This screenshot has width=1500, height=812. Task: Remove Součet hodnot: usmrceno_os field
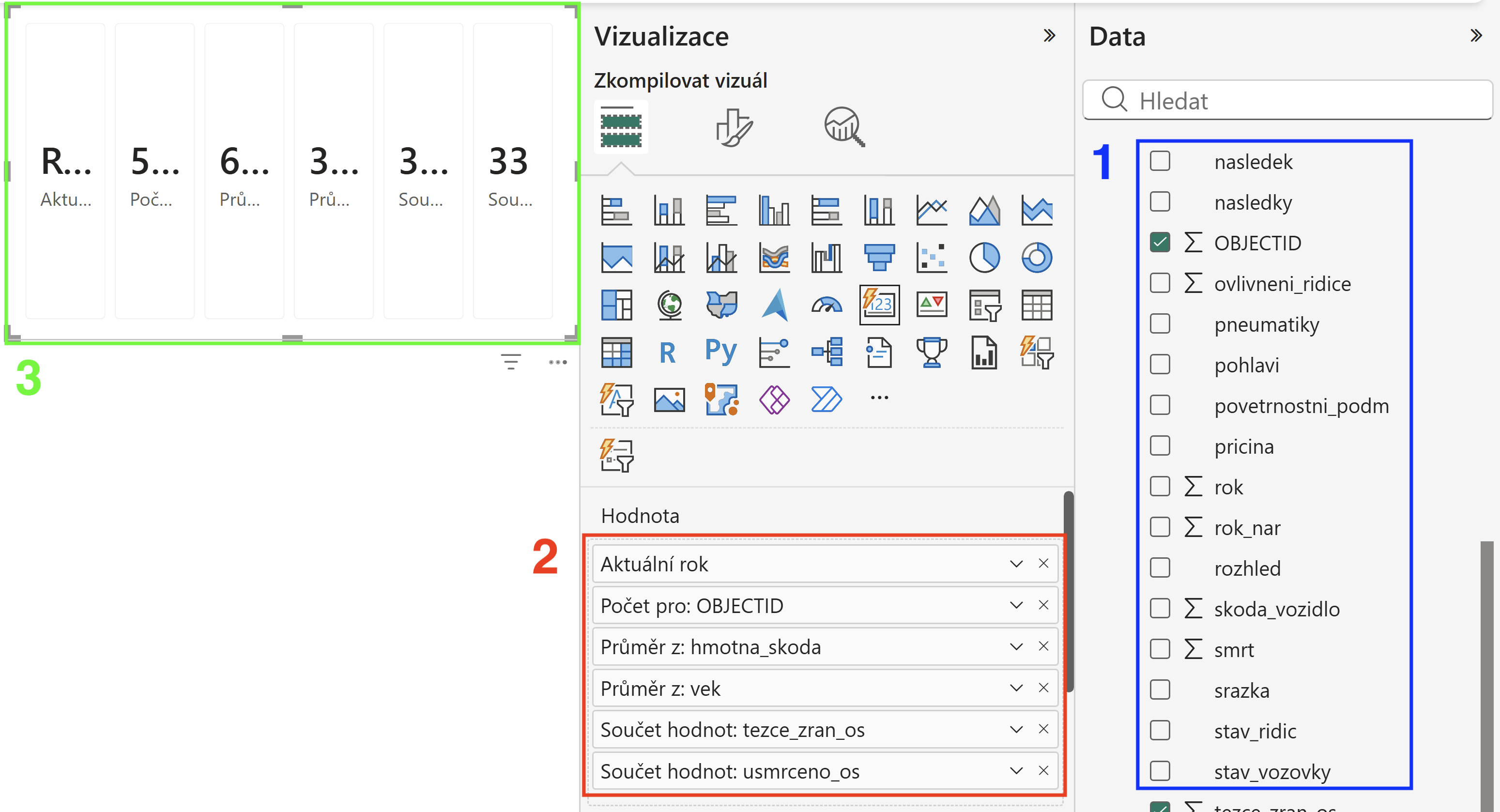click(1043, 770)
